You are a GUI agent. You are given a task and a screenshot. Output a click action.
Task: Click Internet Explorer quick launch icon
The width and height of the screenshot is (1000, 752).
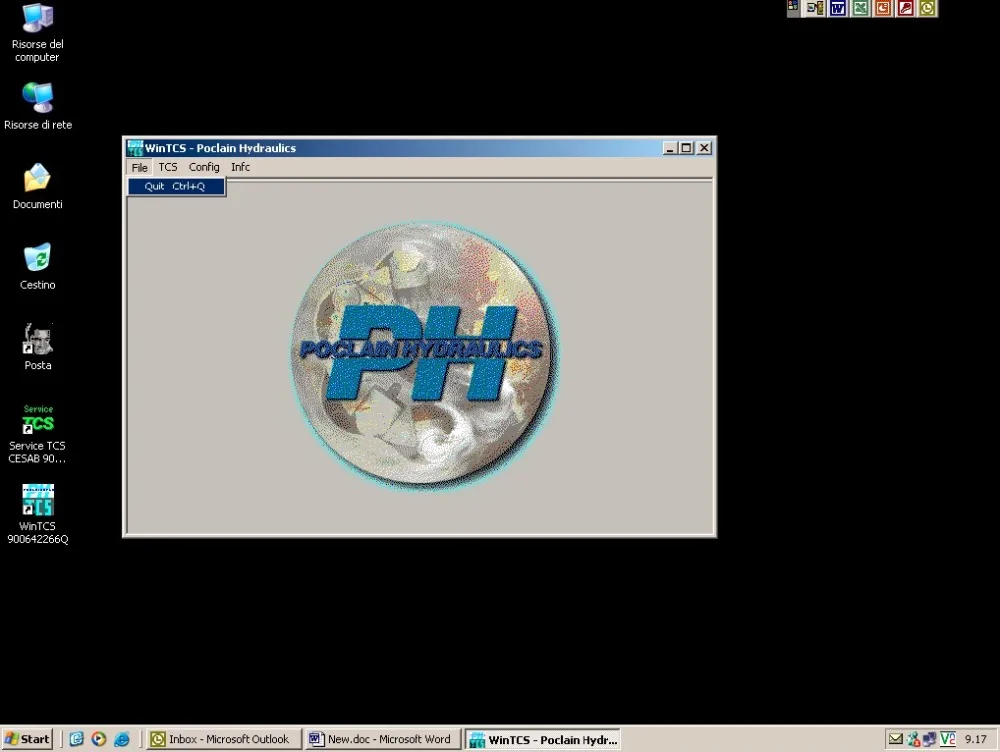(121, 739)
